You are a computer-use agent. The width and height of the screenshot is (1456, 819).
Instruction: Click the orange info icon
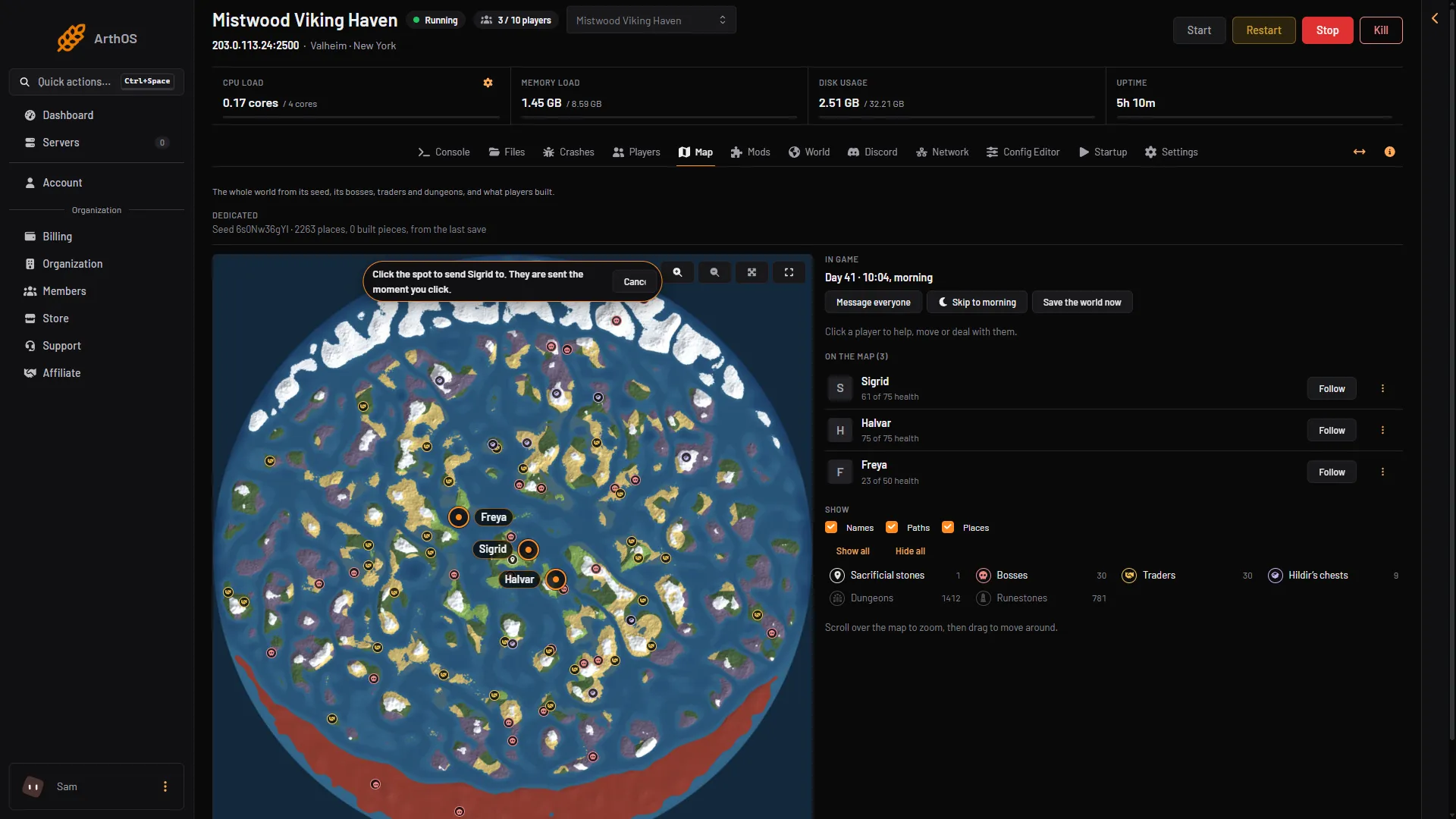1389,152
